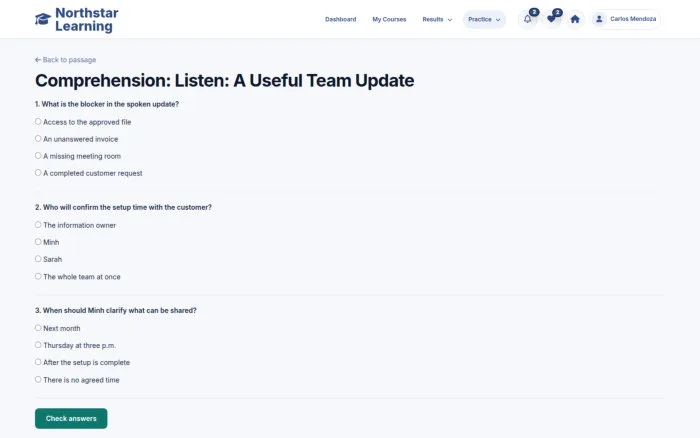Image resolution: width=700 pixels, height=438 pixels.
Task: Open the notifications bell icon
Action: tap(528, 19)
